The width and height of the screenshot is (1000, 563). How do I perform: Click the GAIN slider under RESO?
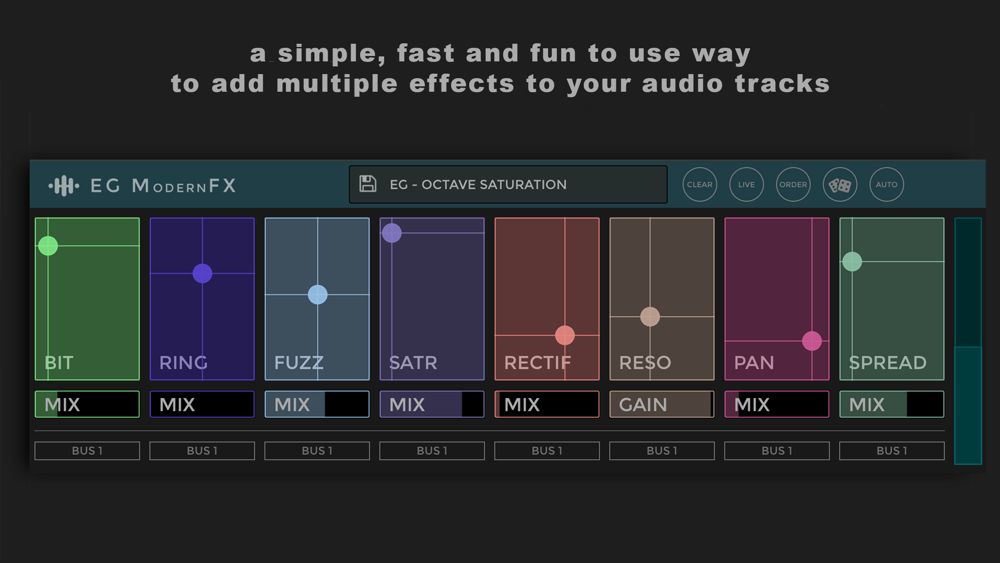662,404
